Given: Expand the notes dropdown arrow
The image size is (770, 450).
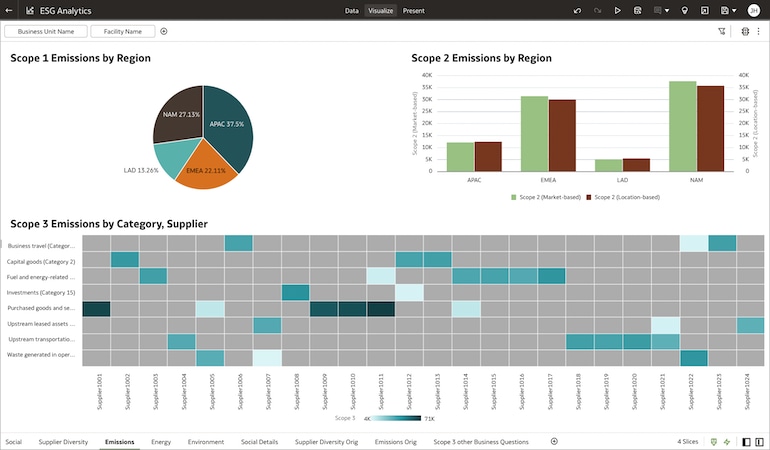Looking at the screenshot, I should point(667,10).
